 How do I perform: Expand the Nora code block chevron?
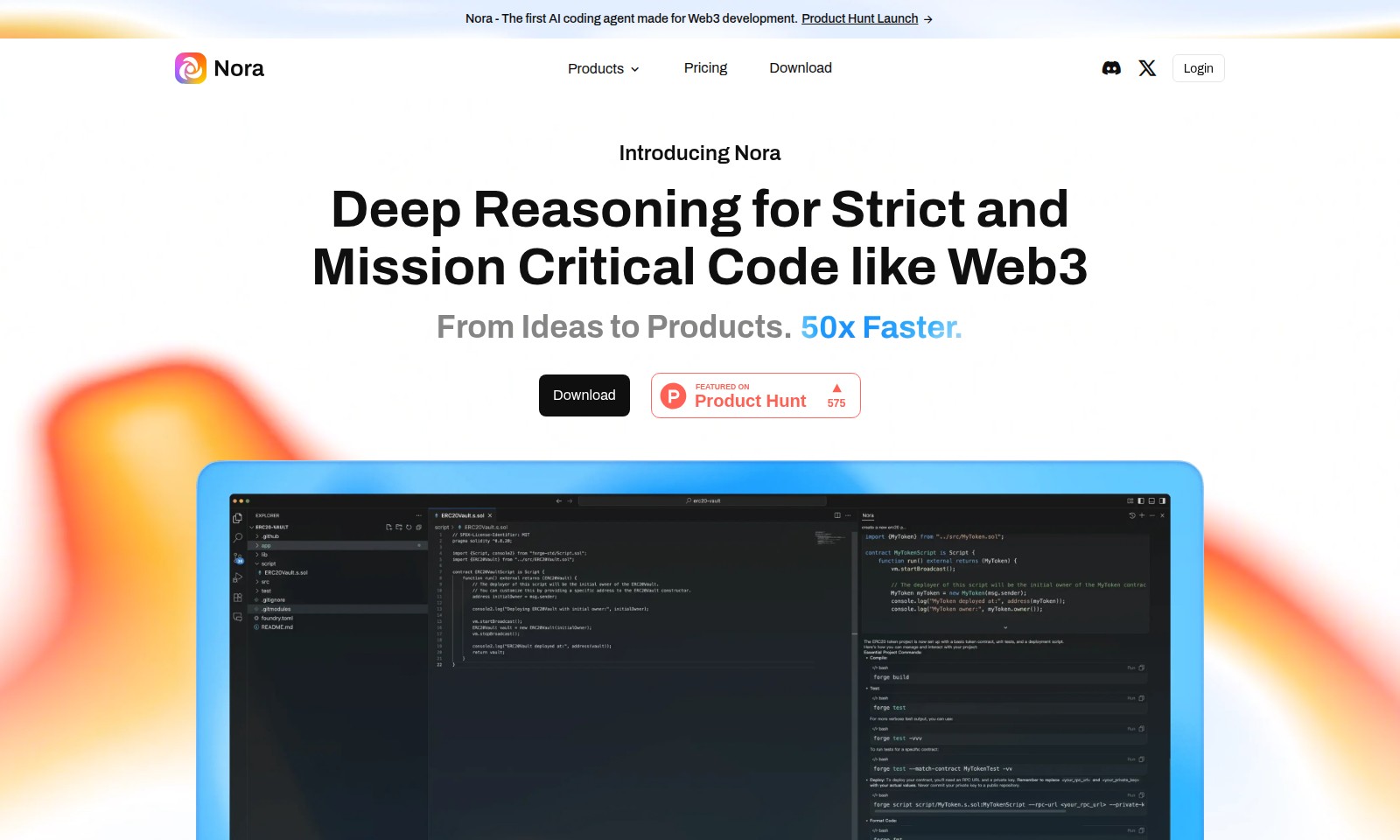click(x=1005, y=627)
